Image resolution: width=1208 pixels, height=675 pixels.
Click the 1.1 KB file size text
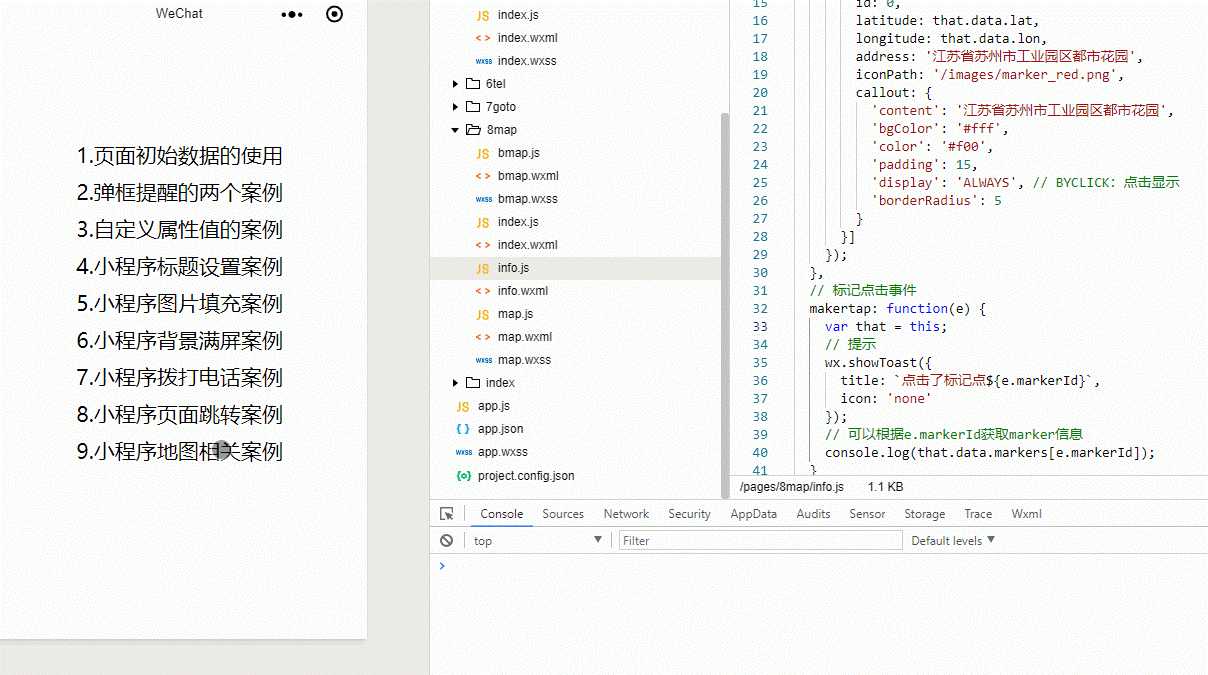pyautogui.click(x=885, y=487)
